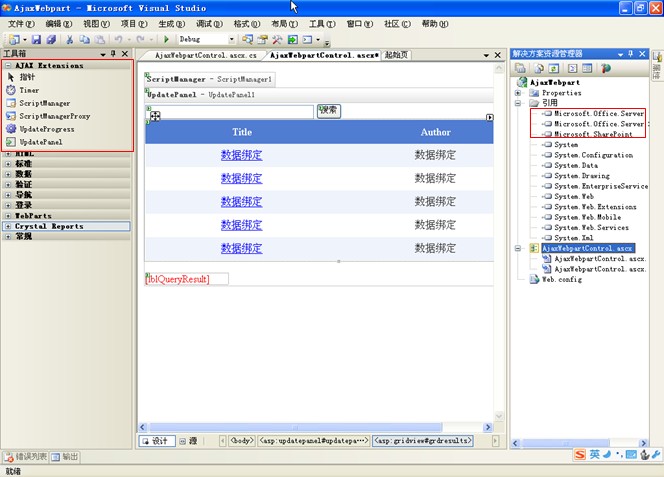Select Web.config in Solution Explorer
The height and width of the screenshot is (477, 664).
(x=562, y=279)
